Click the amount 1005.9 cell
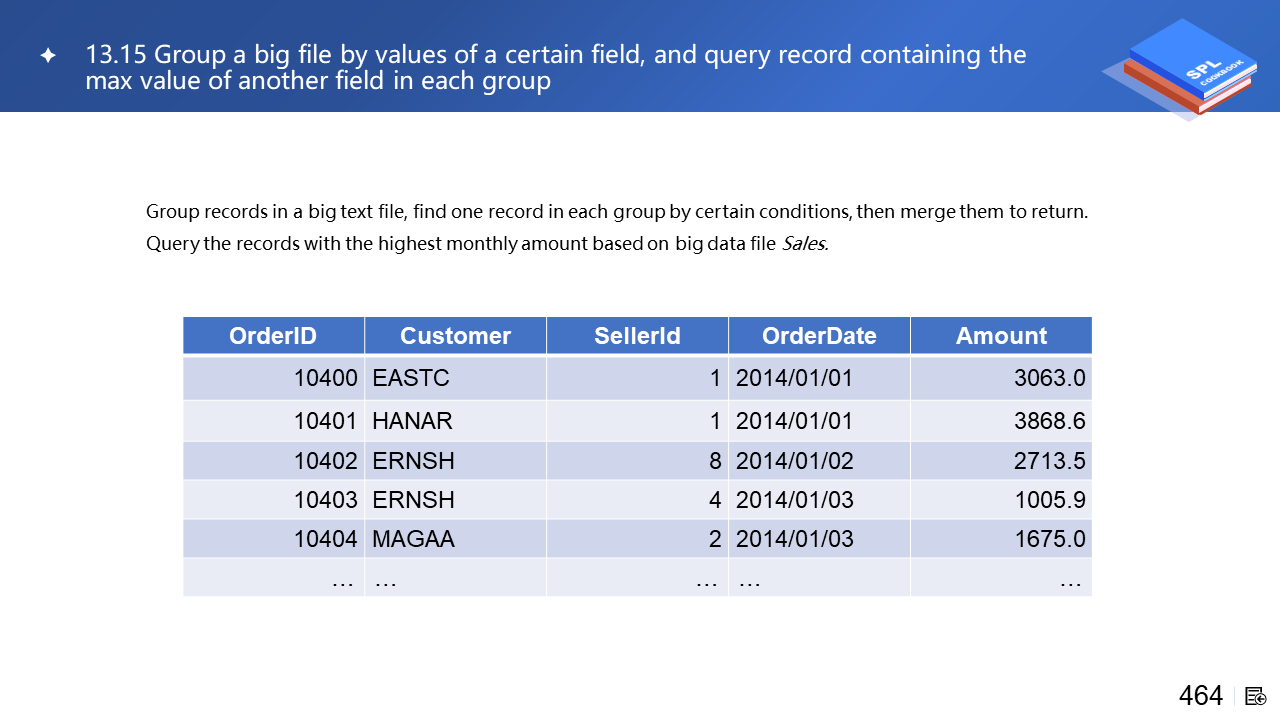Image resolution: width=1280 pixels, height=720 pixels. point(1001,500)
